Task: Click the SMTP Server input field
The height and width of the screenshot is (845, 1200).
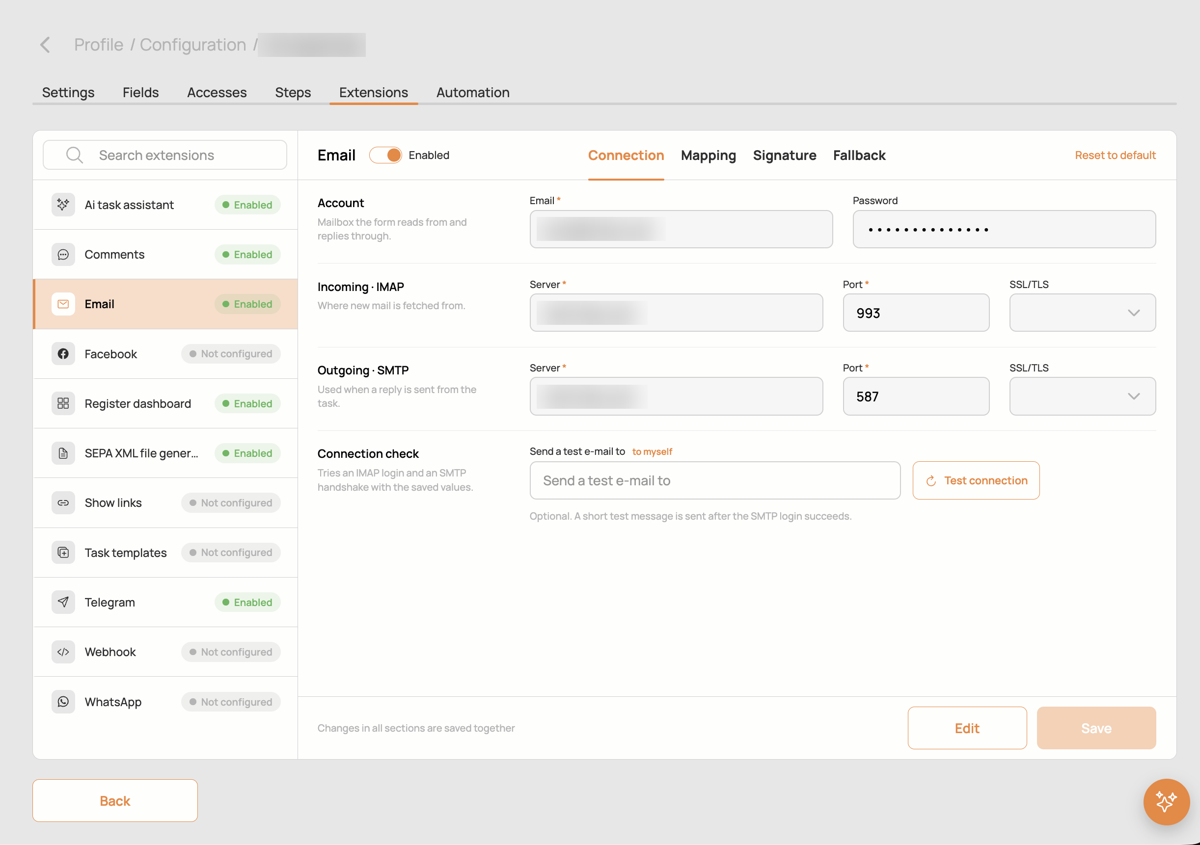Action: (x=676, y=397)
